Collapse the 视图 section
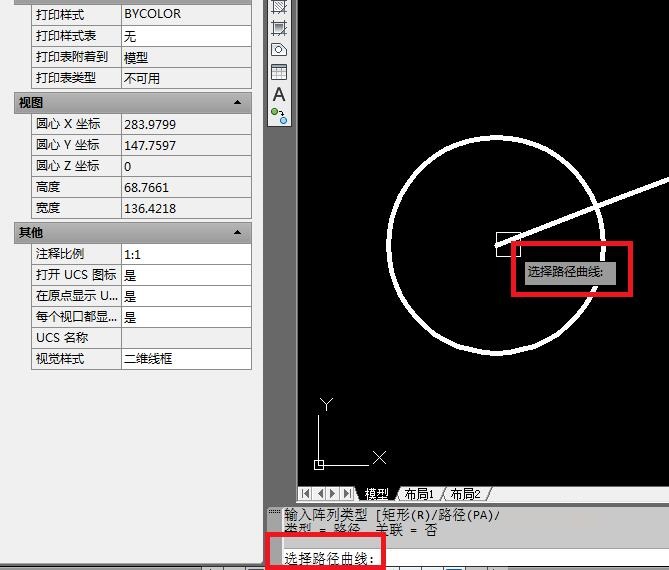The width and height of the screenshot is (669, 570). coord(238,102)
